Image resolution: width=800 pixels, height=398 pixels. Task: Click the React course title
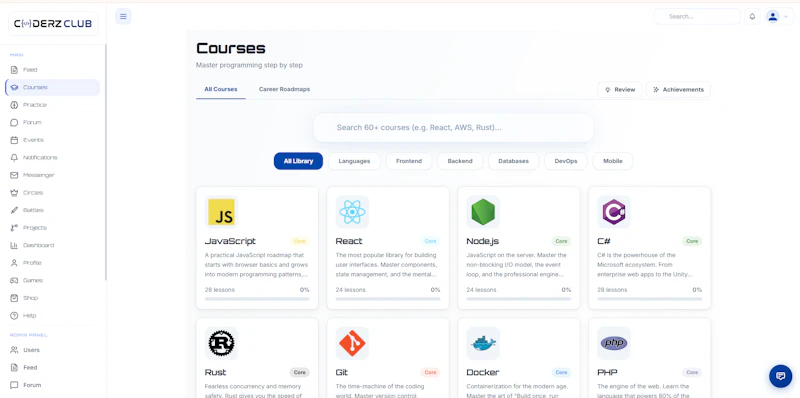pos(349,241)
